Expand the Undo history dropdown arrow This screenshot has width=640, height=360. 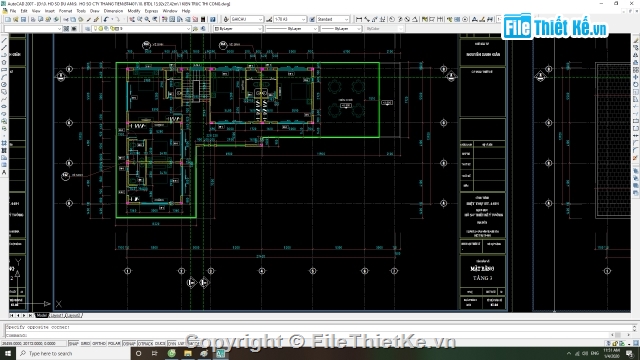point(111,19)
